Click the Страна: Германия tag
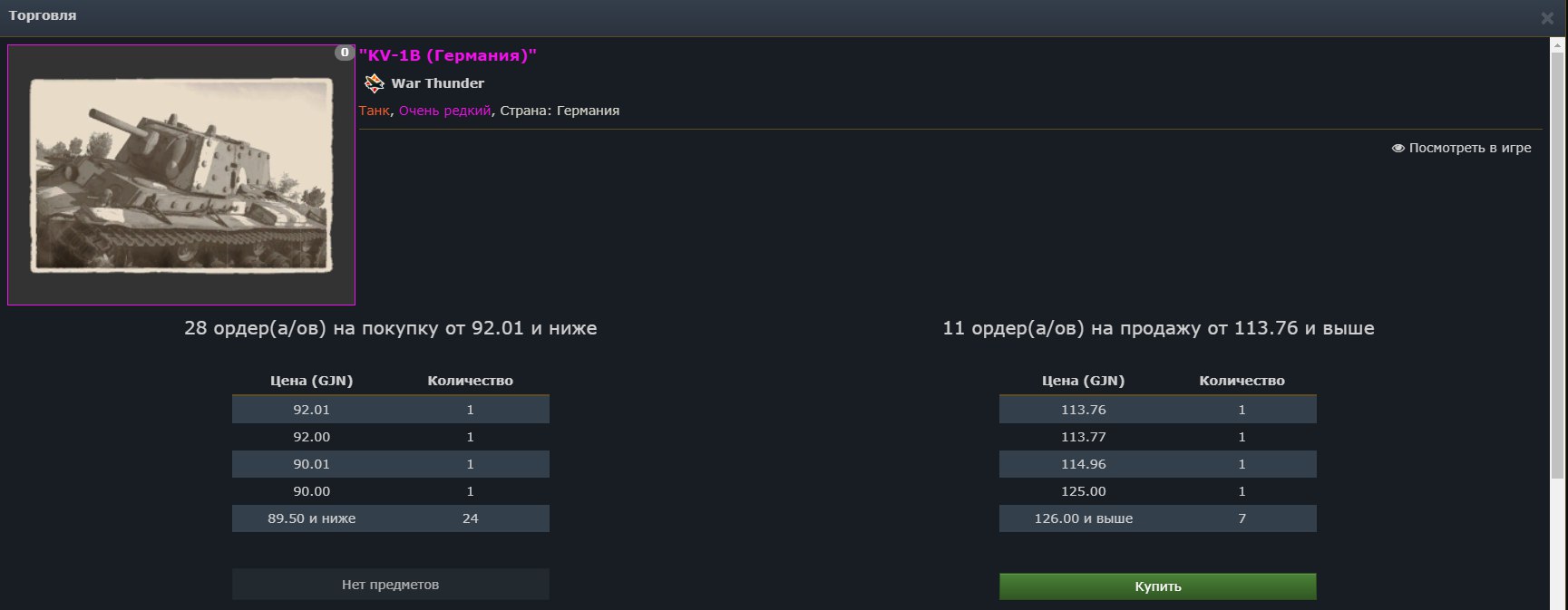 coord(560,111)
